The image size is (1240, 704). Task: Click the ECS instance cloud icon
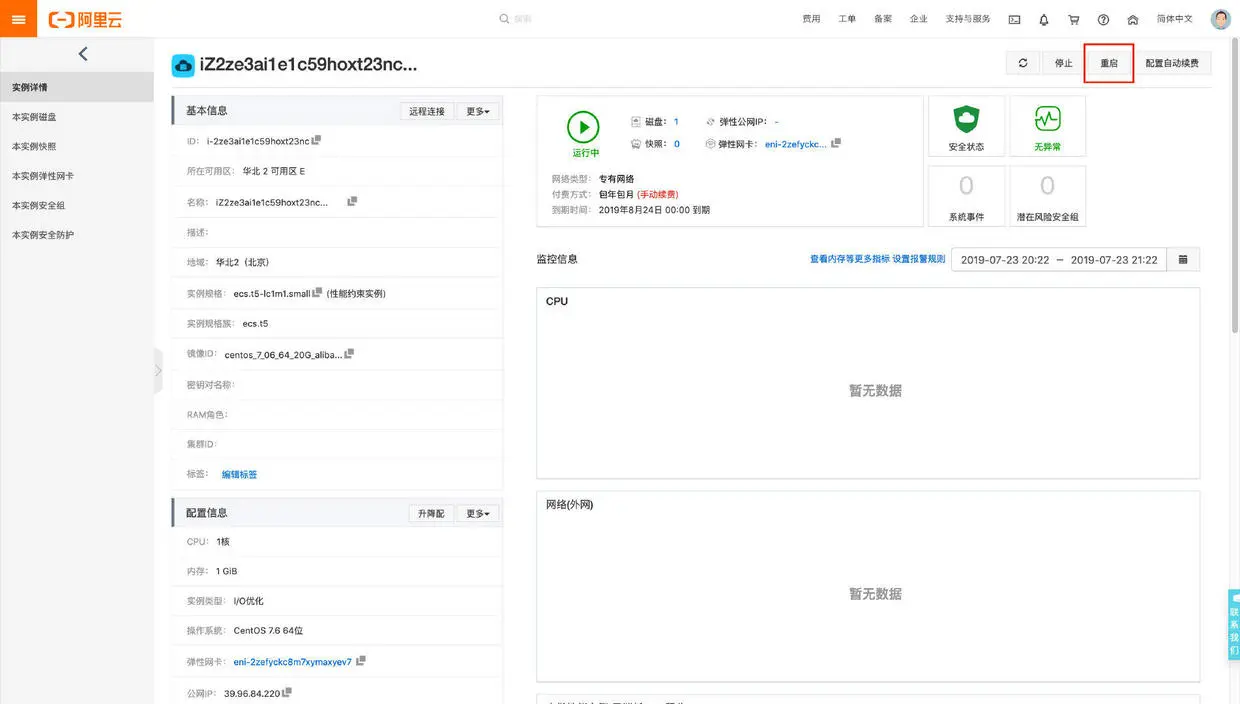pyautogui.click(x=183, y=65)
